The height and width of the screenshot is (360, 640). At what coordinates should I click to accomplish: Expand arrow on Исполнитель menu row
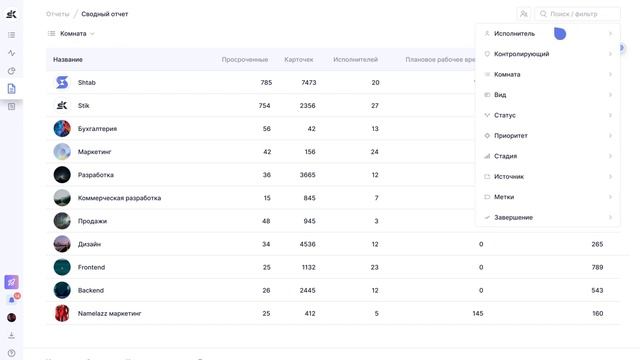point(611,33)
